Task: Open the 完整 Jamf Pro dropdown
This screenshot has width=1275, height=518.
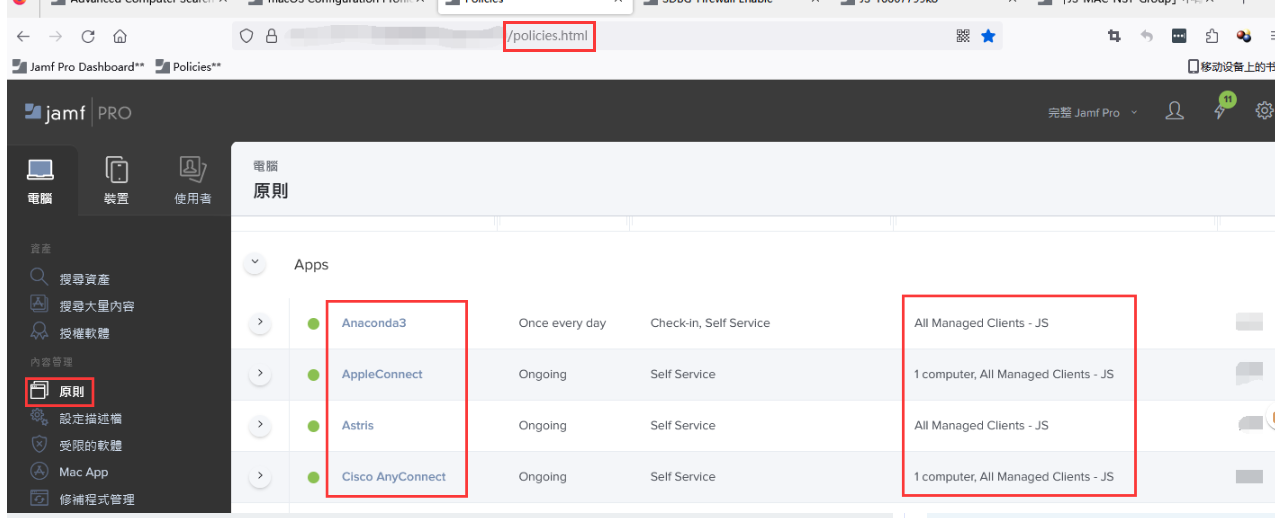Action: [1092, 113]
